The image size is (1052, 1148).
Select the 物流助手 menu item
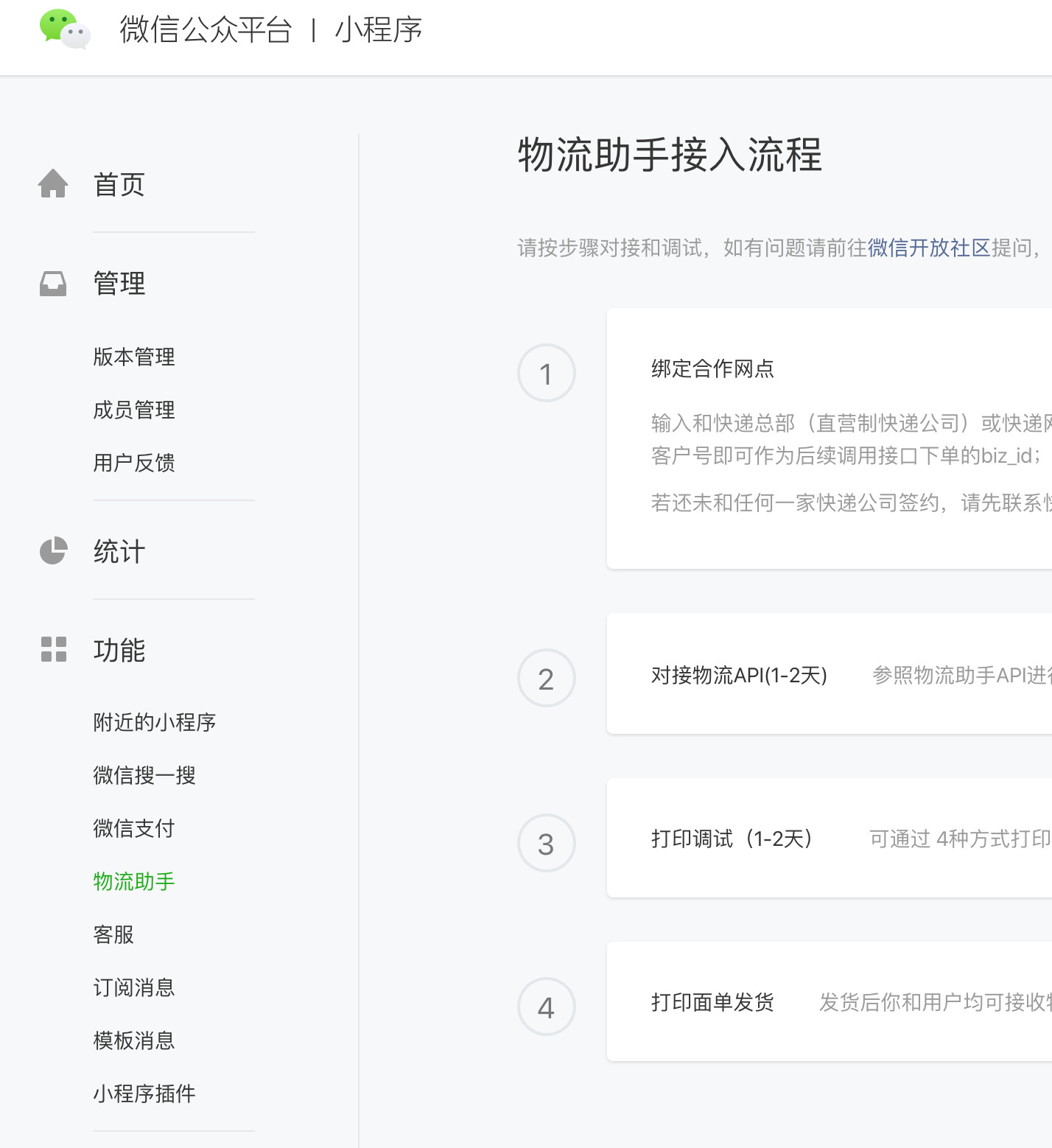click(x=134, y=881)
